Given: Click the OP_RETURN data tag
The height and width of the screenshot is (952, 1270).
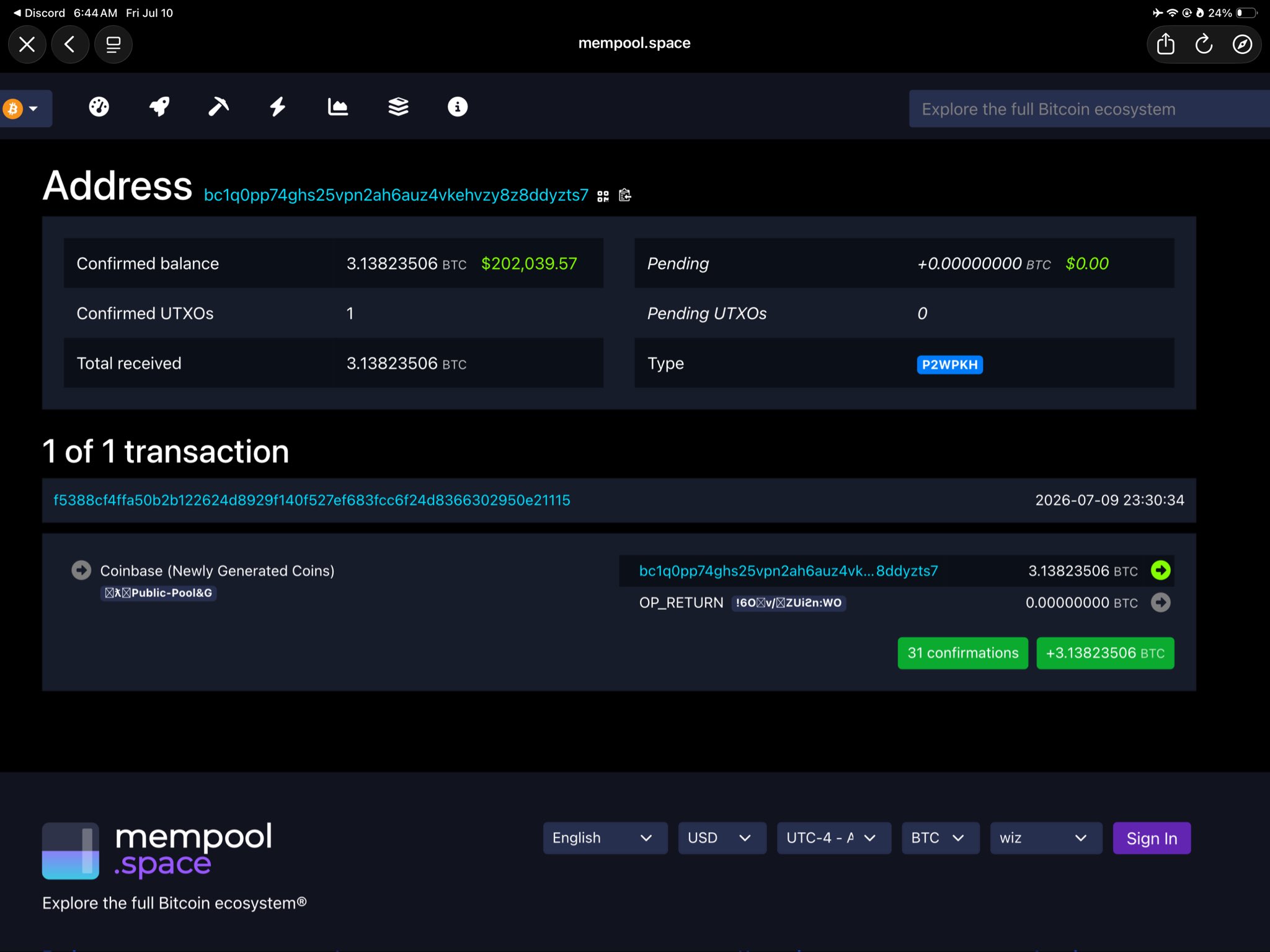Looking at the screenshot, I should [x=788, y=603].
